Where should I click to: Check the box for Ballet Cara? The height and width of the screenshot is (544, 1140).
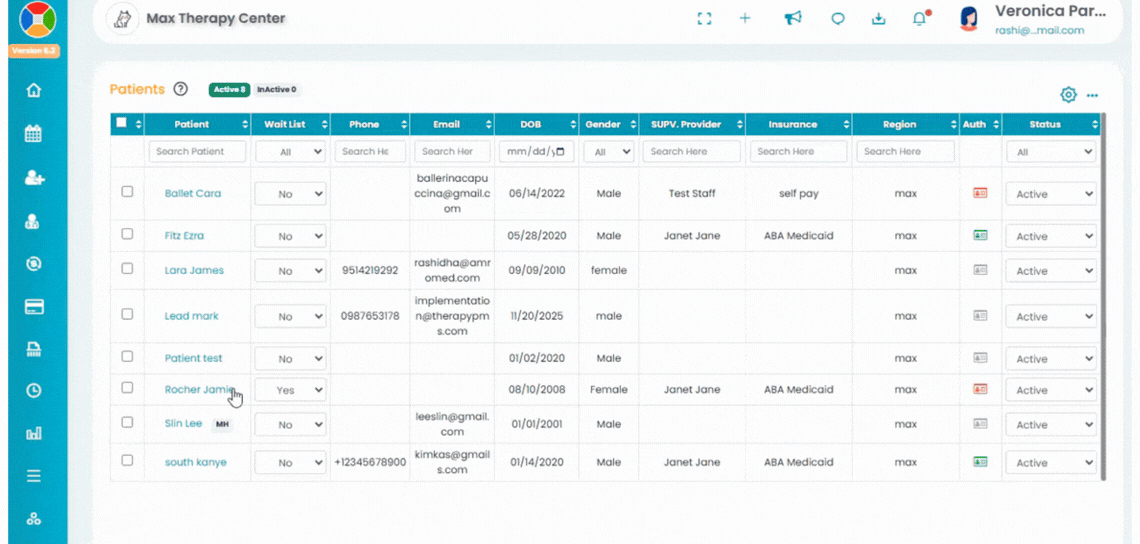127,192
